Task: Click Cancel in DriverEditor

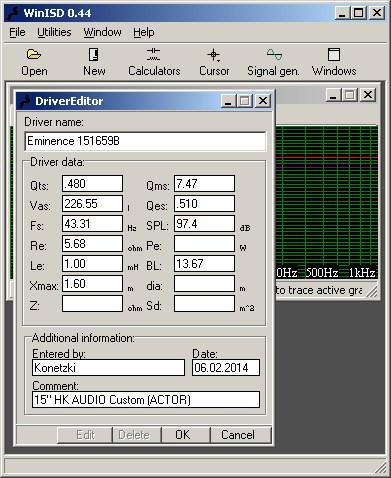Action: click(241, 435)
